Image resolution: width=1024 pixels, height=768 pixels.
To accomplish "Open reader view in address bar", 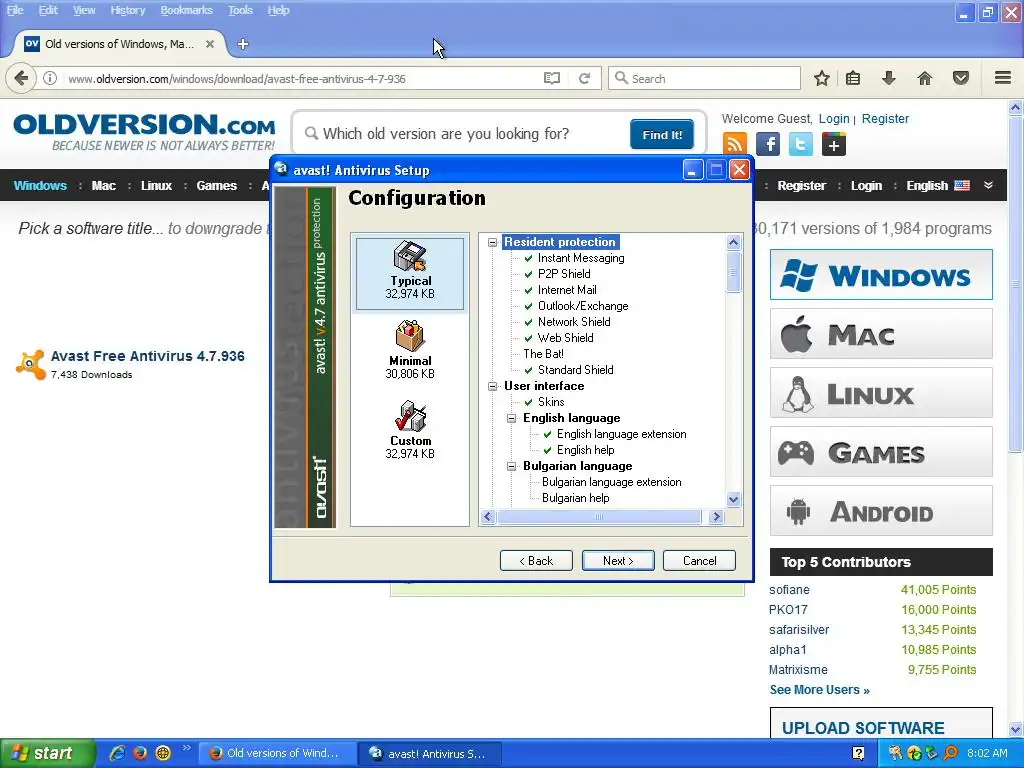I will click(552, 78).
